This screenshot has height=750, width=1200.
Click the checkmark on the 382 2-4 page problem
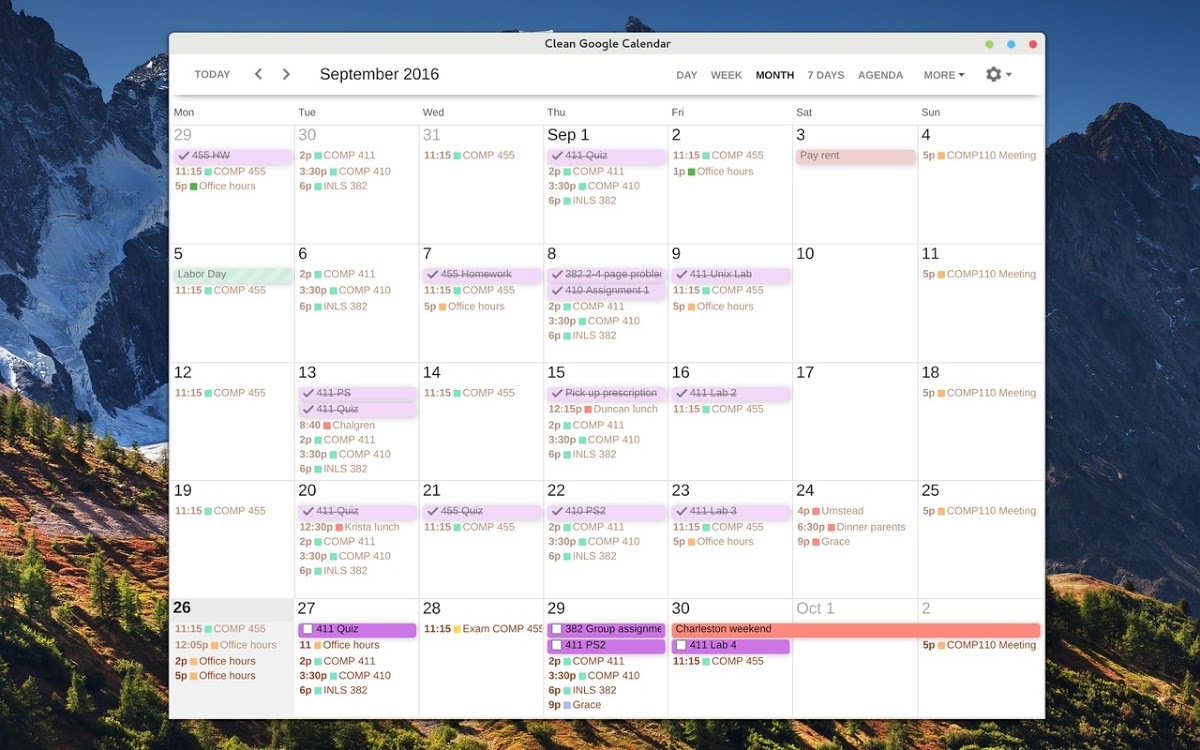556,274
